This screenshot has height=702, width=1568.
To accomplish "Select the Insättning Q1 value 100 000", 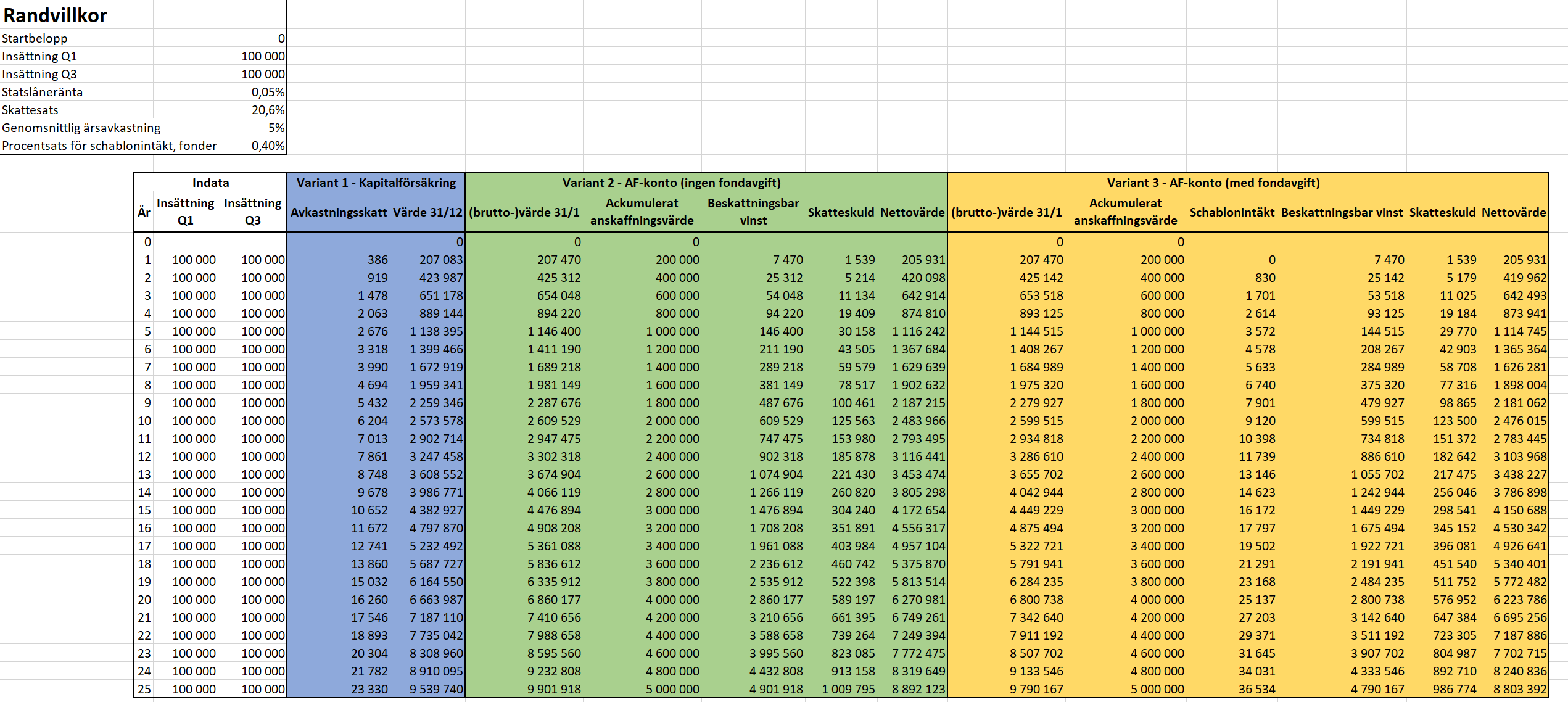I will click(252, 56).
